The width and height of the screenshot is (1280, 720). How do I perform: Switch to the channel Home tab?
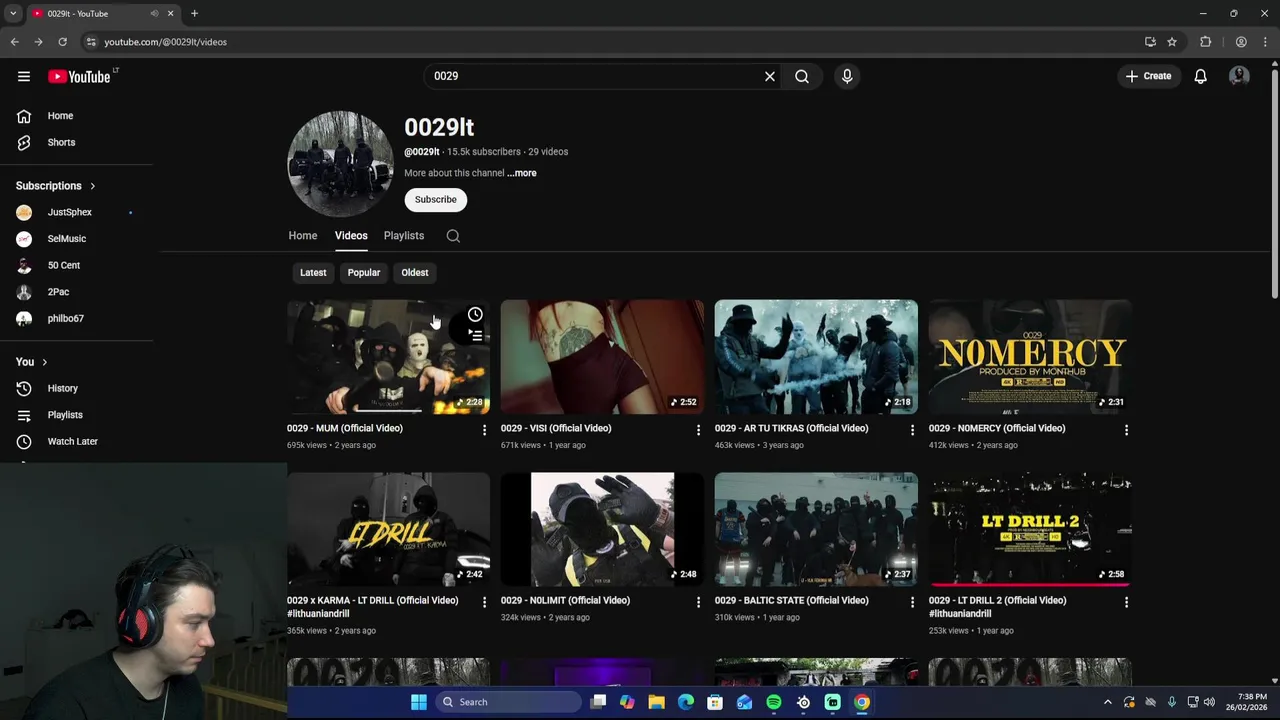point(303,236)
